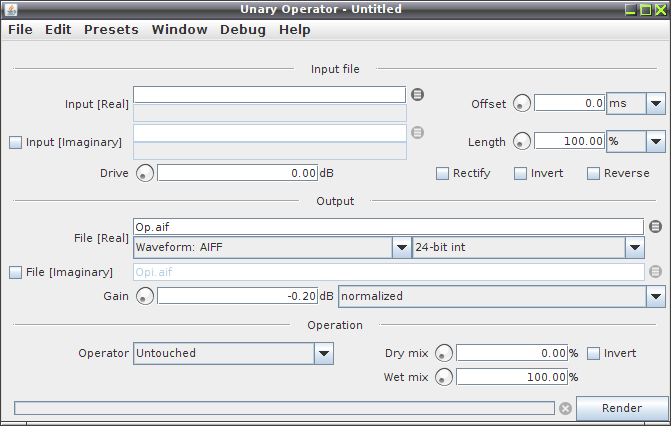Enable the File [Imaginary] checkbox

pyautogui.click(x=15, y=272)
